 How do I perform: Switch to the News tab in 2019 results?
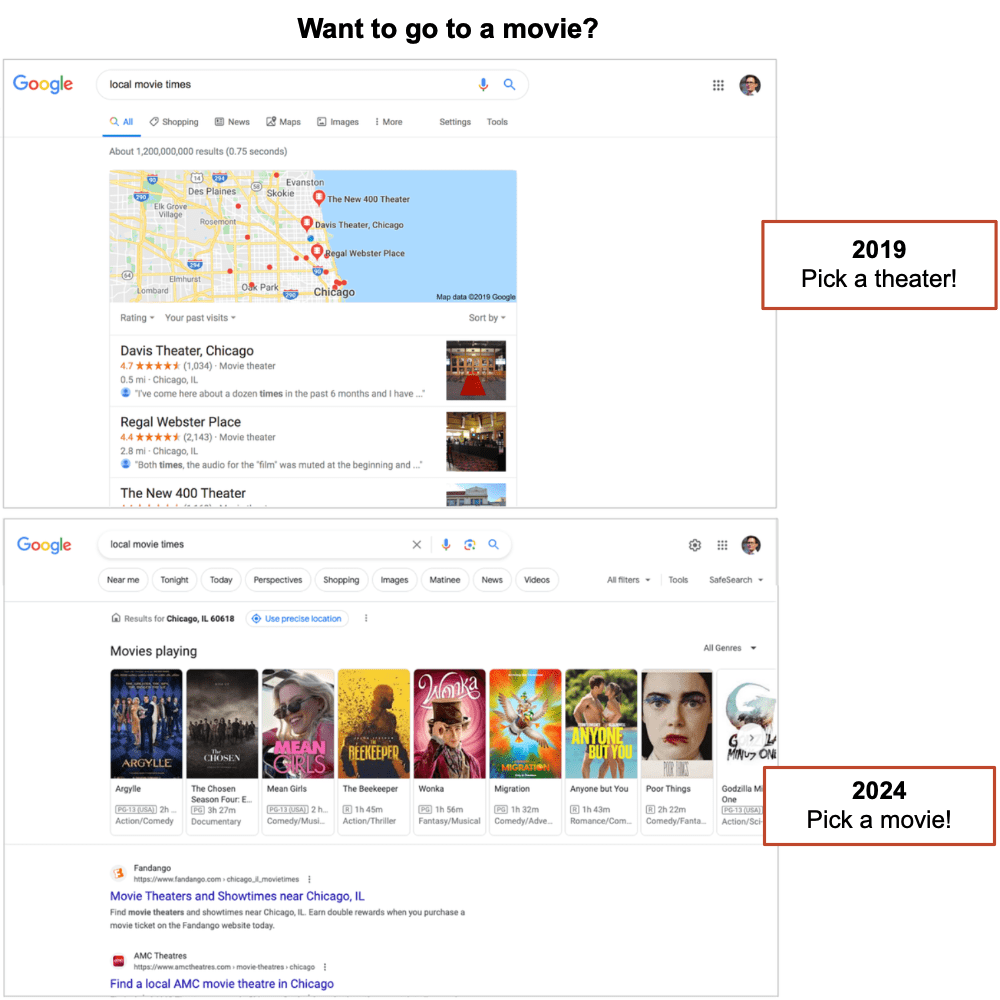[x=232, y=122]
